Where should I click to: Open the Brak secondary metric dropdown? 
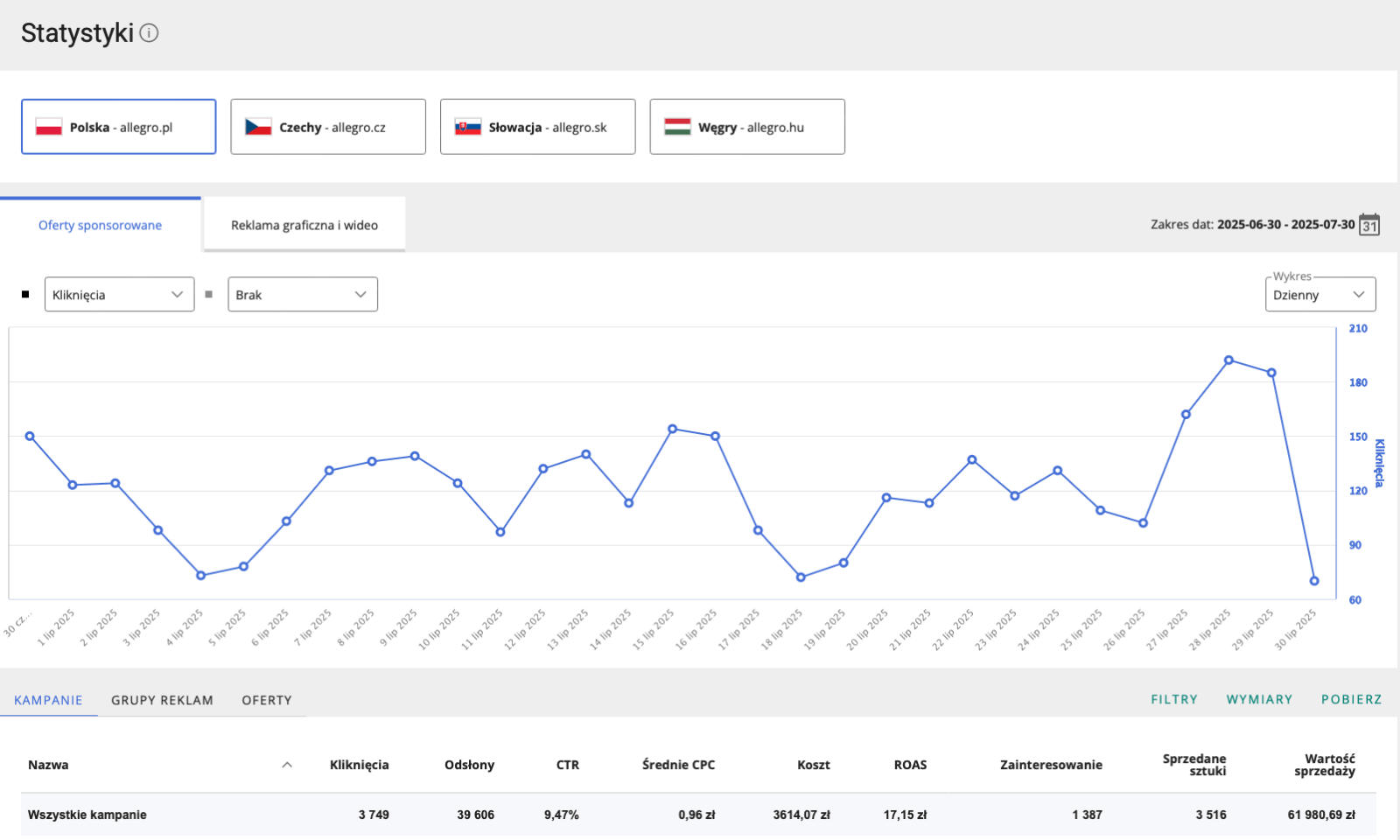[x=302, y=295]
